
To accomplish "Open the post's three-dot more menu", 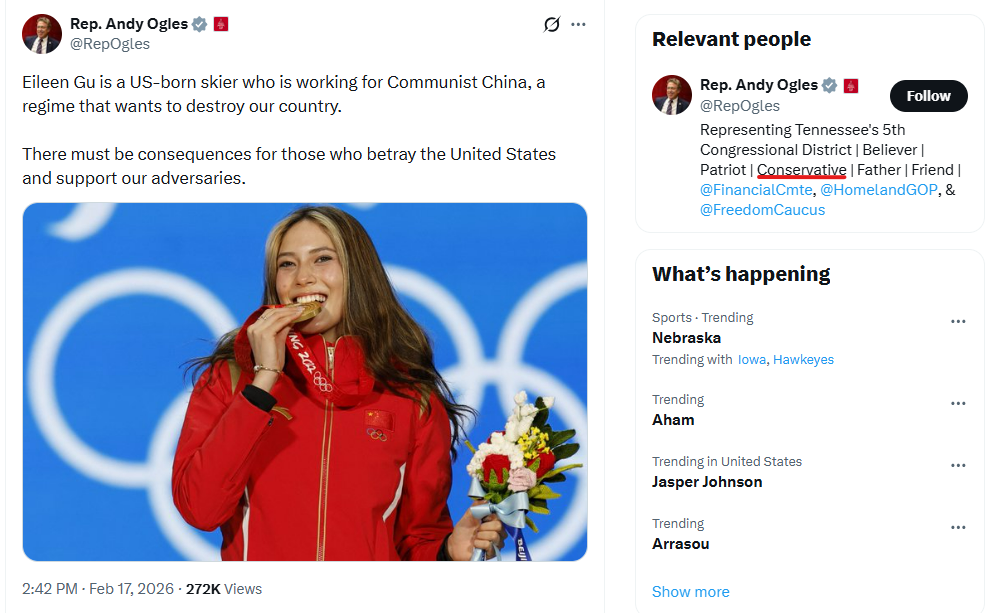I will 578,25.
